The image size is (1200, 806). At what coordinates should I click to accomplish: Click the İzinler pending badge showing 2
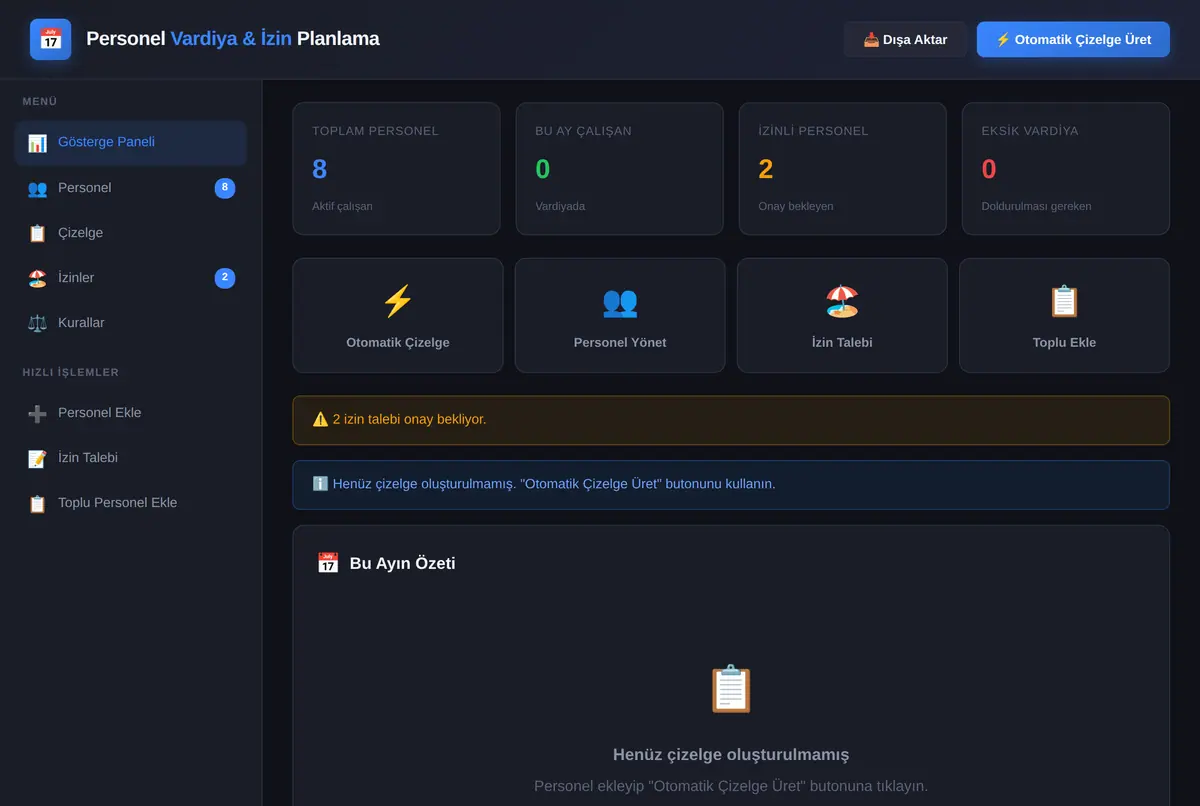225,278
